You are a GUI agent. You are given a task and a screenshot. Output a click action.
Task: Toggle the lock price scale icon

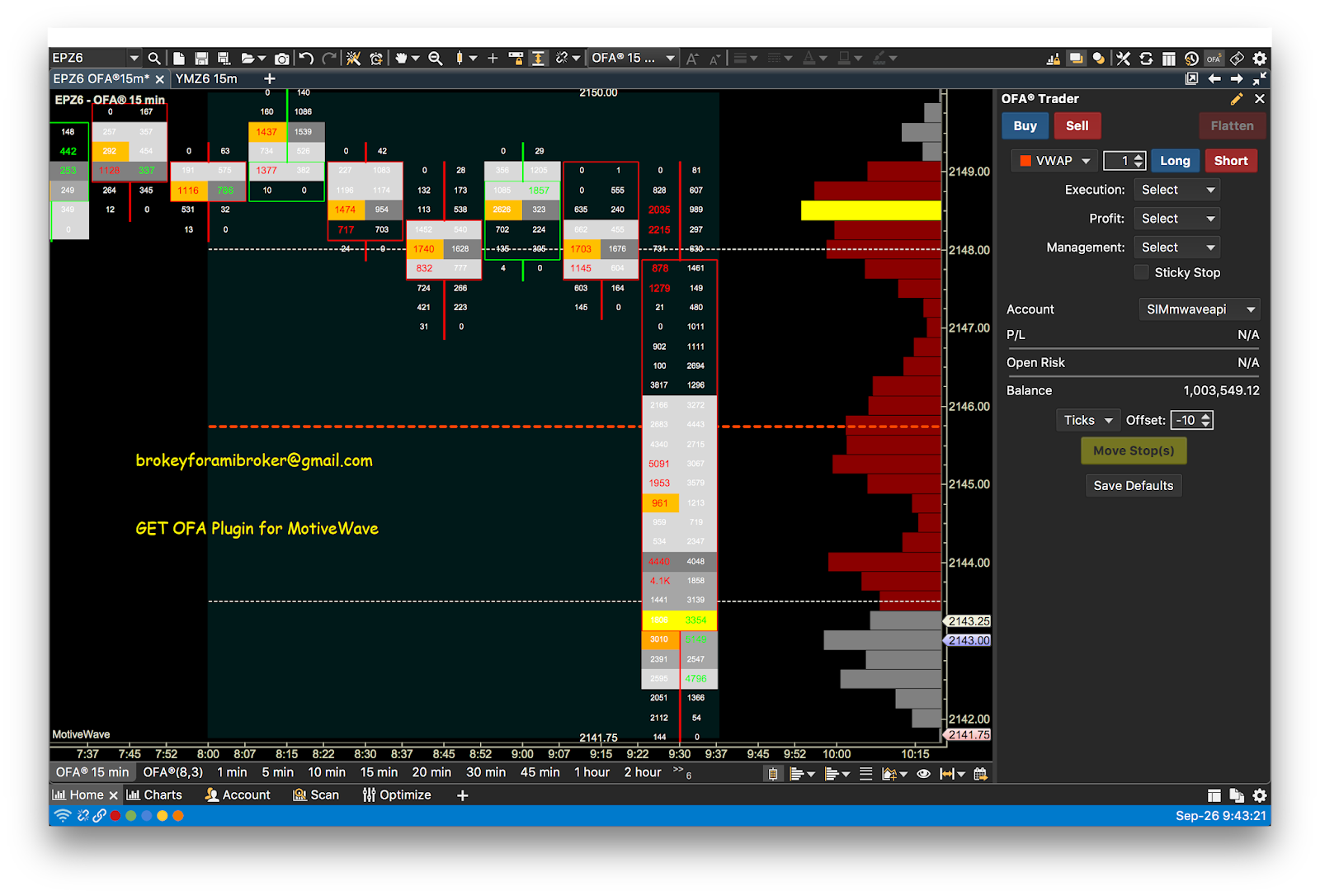pos(516,58)
